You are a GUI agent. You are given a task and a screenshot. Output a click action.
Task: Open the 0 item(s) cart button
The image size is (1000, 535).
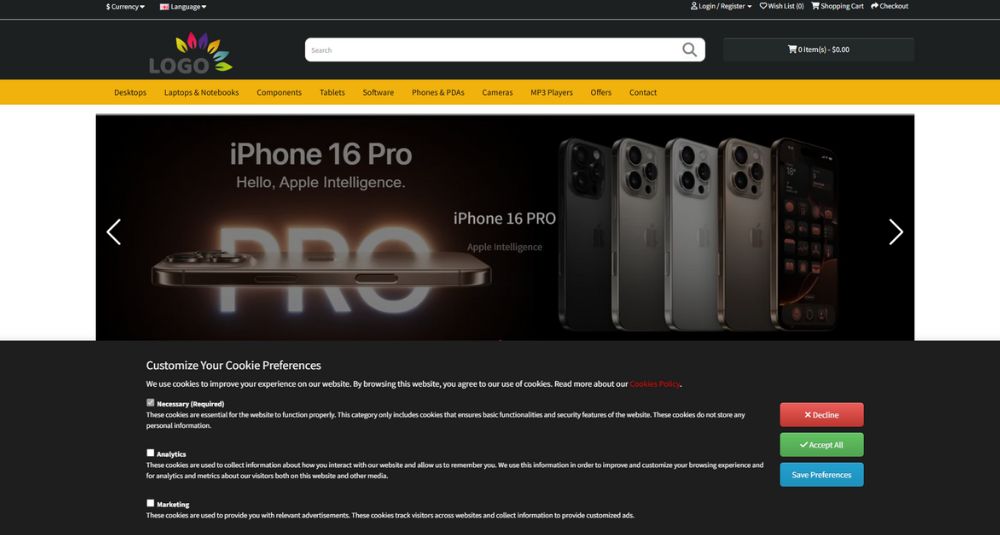[818, 50]
